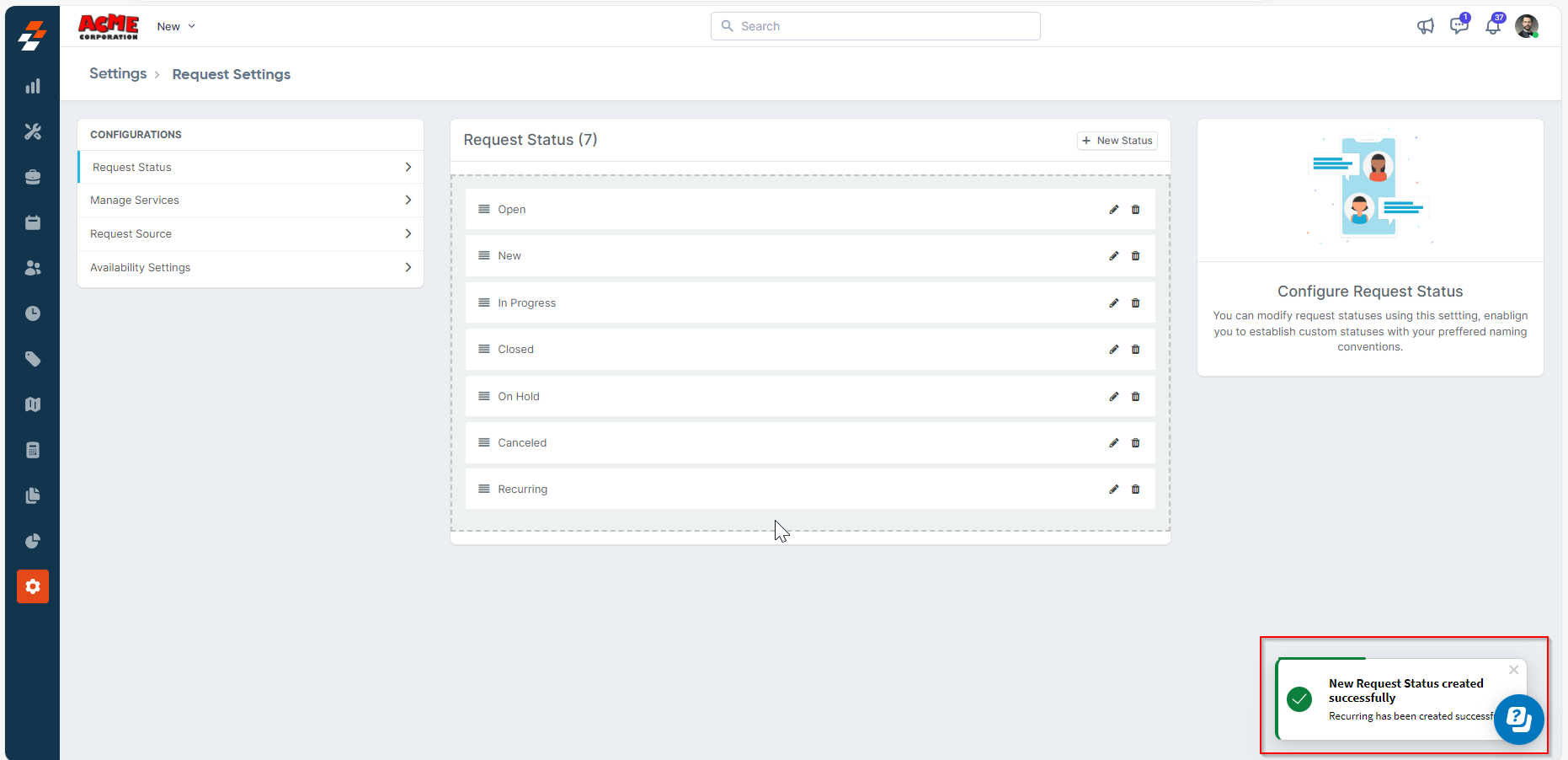Viewport: 1568px width, 760px height.
Task: Expand the Availability Settings chevron
Action: (408, 268)
